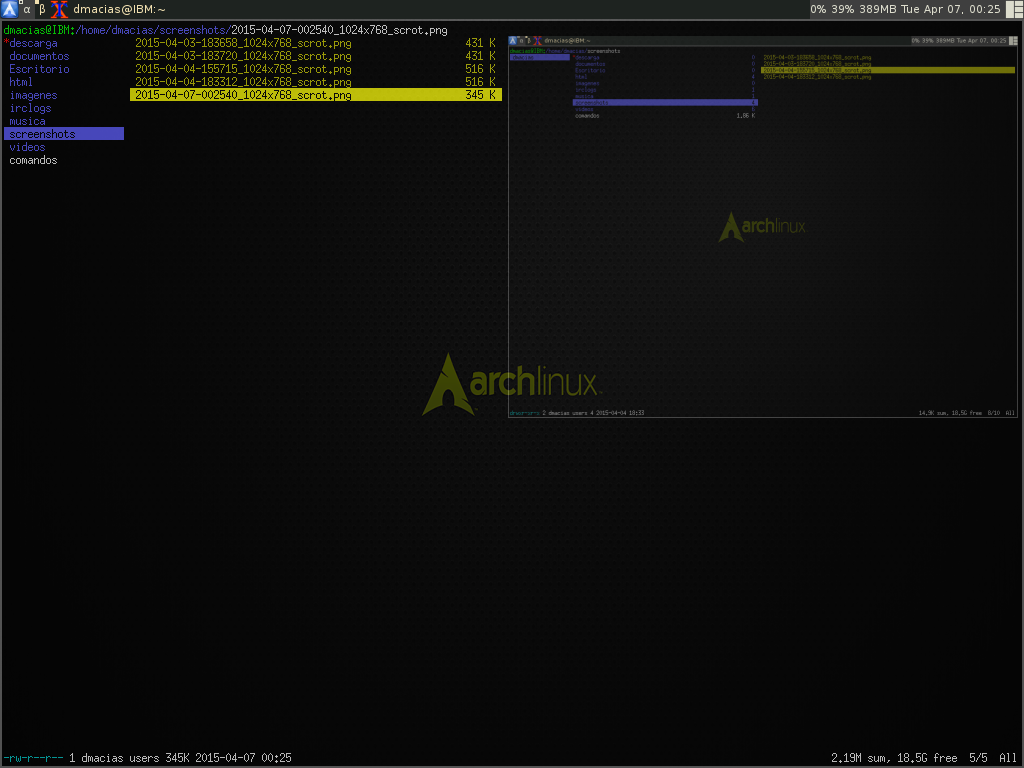Image resolution: width=1024 pixels, height=768 pixels.
Task: Select the irclogs directory
Action: (30, 108)
